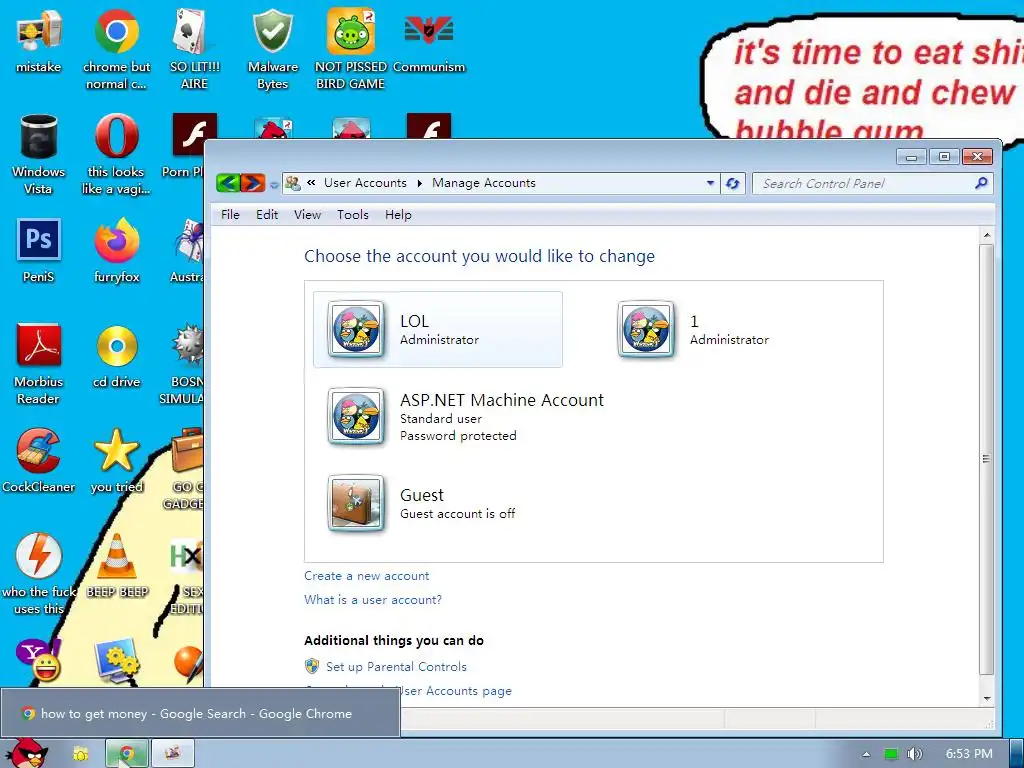Open 'NOT PISSED BIRD GAME' icon
Viewport: 1024px width, 768px height.
coord(351,49)
